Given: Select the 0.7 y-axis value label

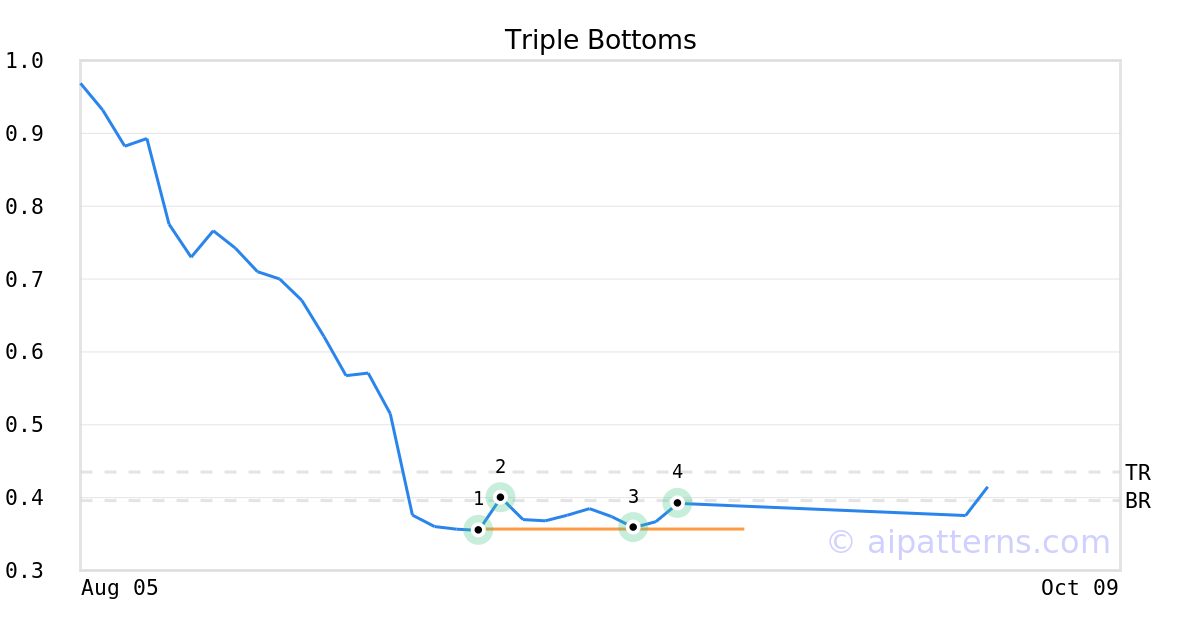Looking at the screenshot, I should 24,280.
